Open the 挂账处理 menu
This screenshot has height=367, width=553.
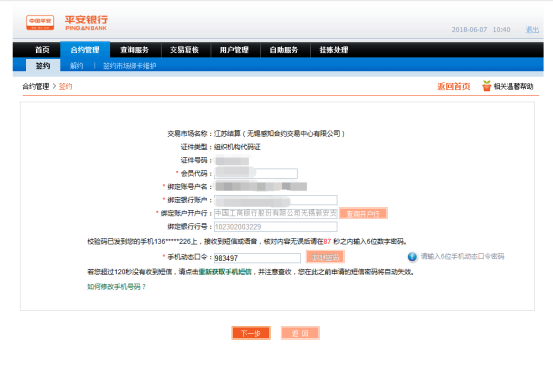coord(334,50)
